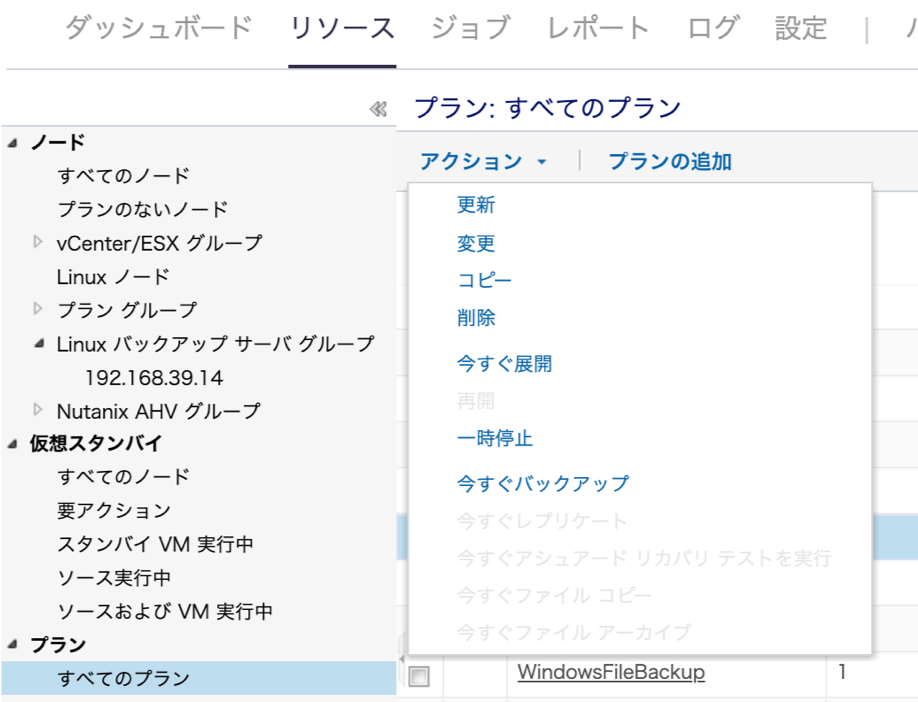Collapse the 仮想スタンバイ section
Screen dimensions: 918x702
[13, 444]
